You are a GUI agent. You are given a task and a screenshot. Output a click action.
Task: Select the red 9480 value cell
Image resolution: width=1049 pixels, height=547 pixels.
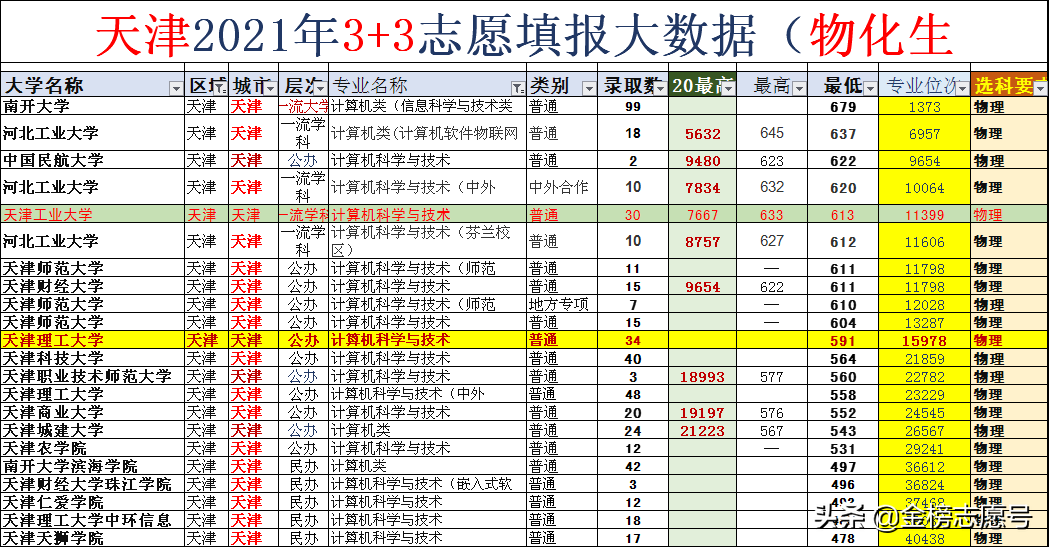tap(702, 160)
